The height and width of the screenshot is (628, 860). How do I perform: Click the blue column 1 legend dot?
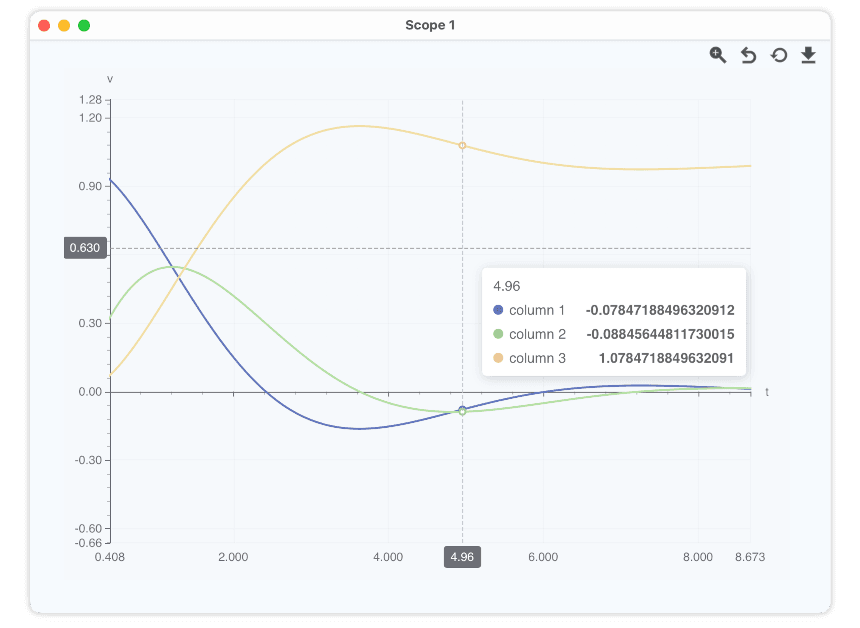pyautogui.click(x=498, y=310)
